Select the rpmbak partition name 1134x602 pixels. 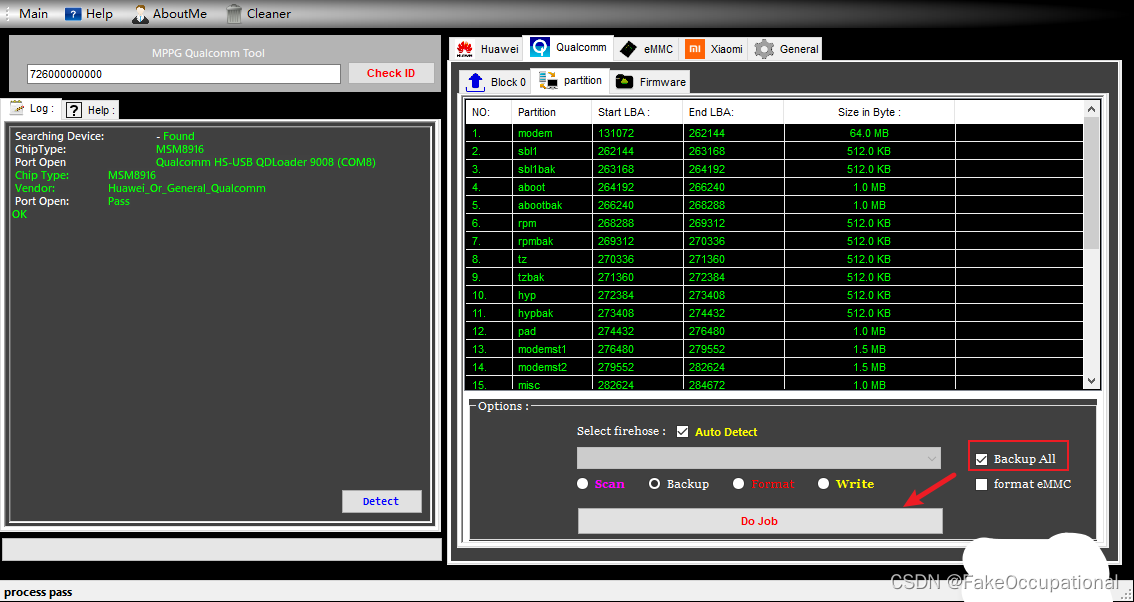pyautogui.click(x=536, y=241)
